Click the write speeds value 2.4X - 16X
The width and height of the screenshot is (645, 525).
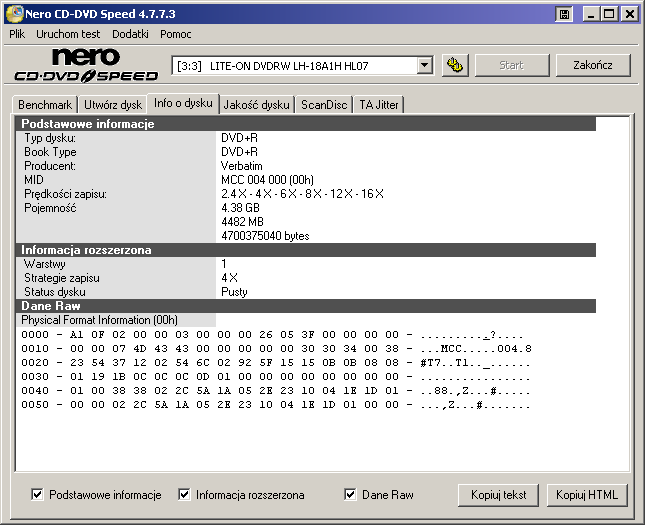pyautogui.click(x=302, y=194)
